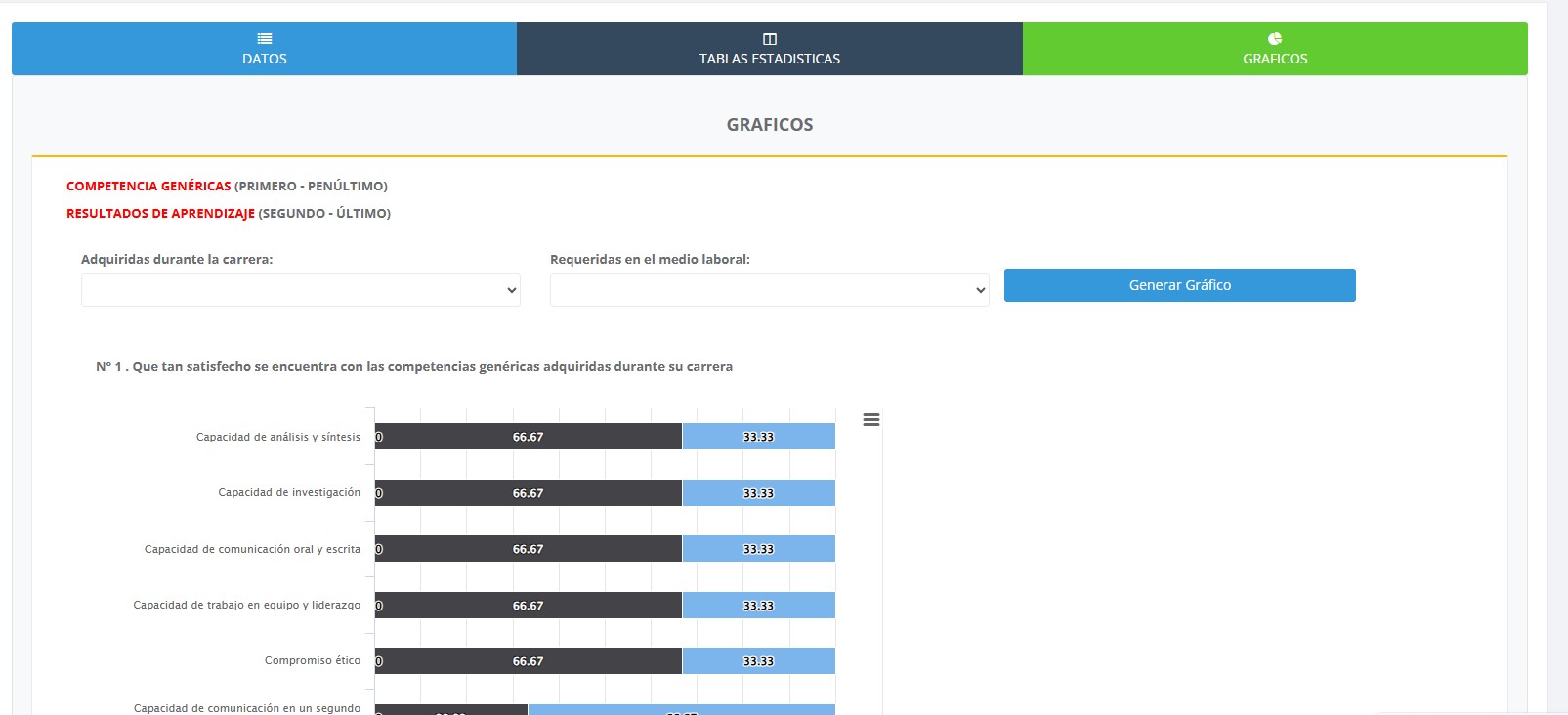Click the 'Adquiridas durante la carrera:' label
1568x715 pixels.
tap(177, 260)
